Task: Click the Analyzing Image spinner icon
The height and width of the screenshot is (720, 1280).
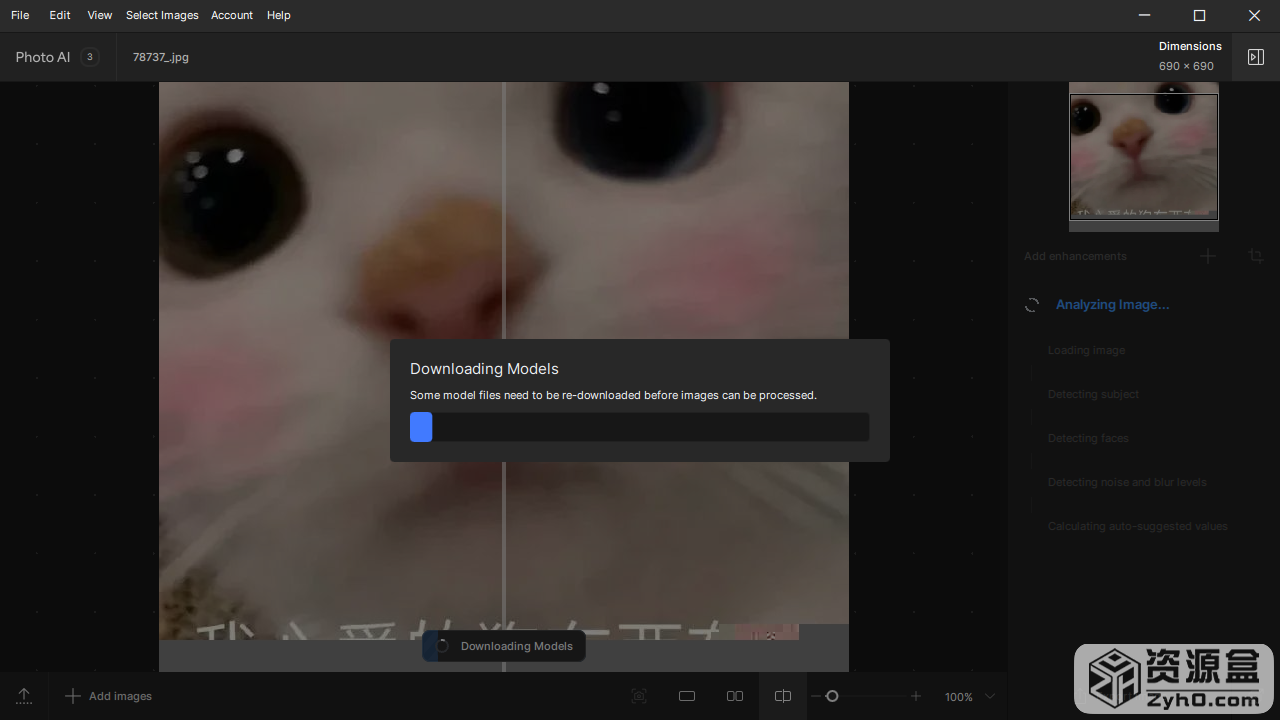Action: point(1032,305)
